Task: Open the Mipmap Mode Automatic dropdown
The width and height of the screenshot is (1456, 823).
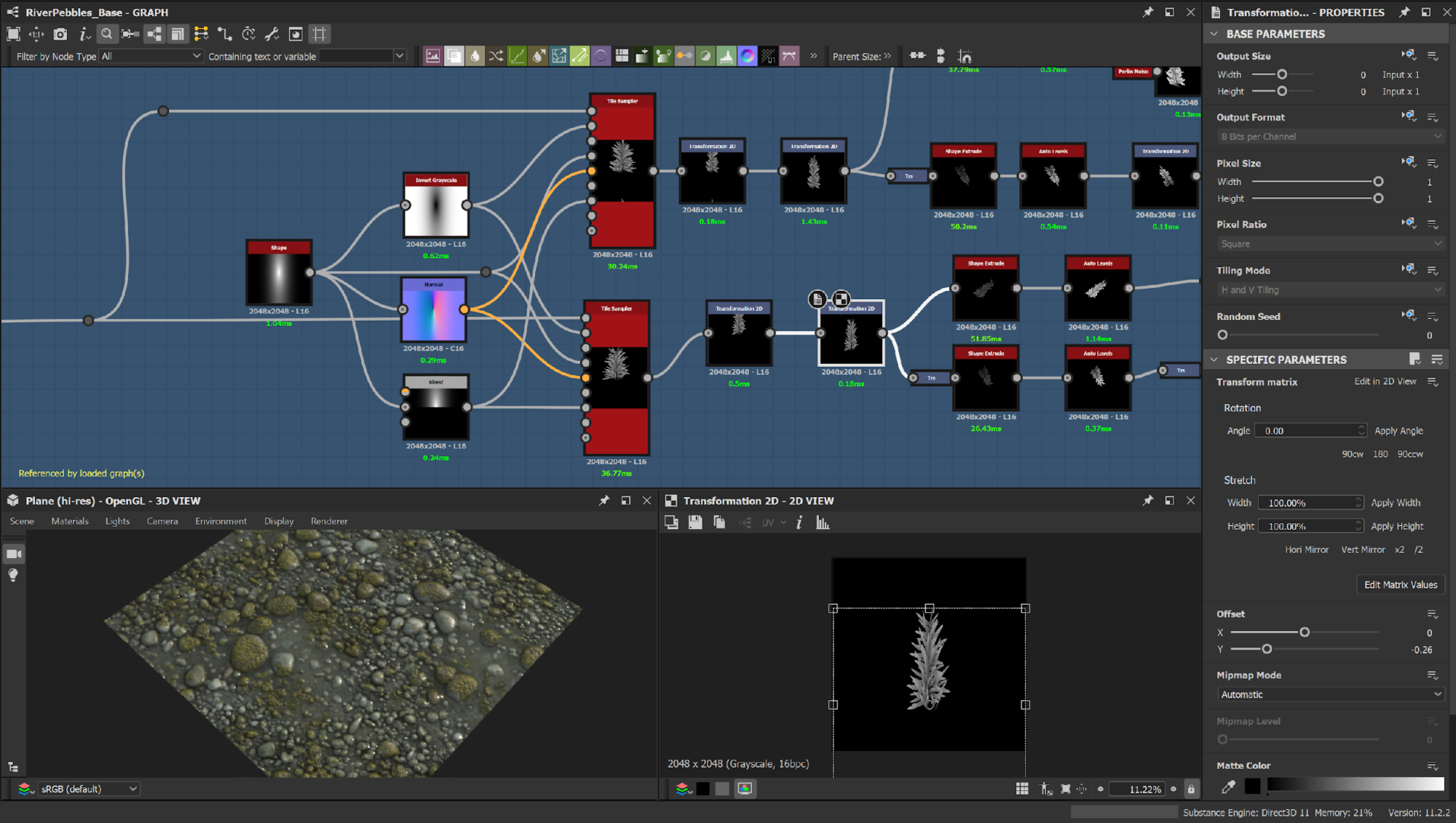Action: pyautogui.click(x=1329, y=694)
